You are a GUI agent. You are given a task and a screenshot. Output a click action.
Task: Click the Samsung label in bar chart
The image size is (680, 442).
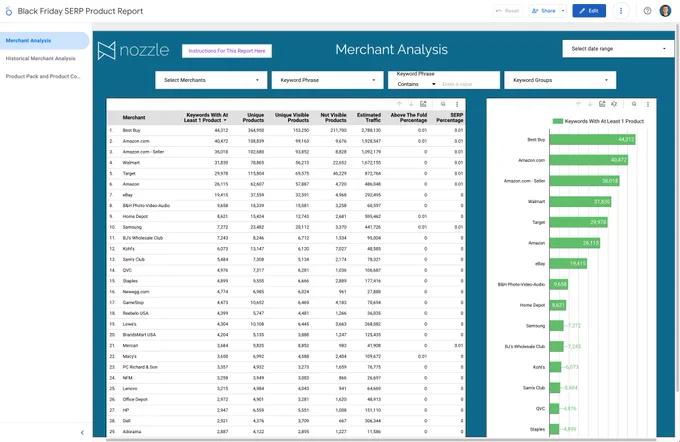click(536, 326)
